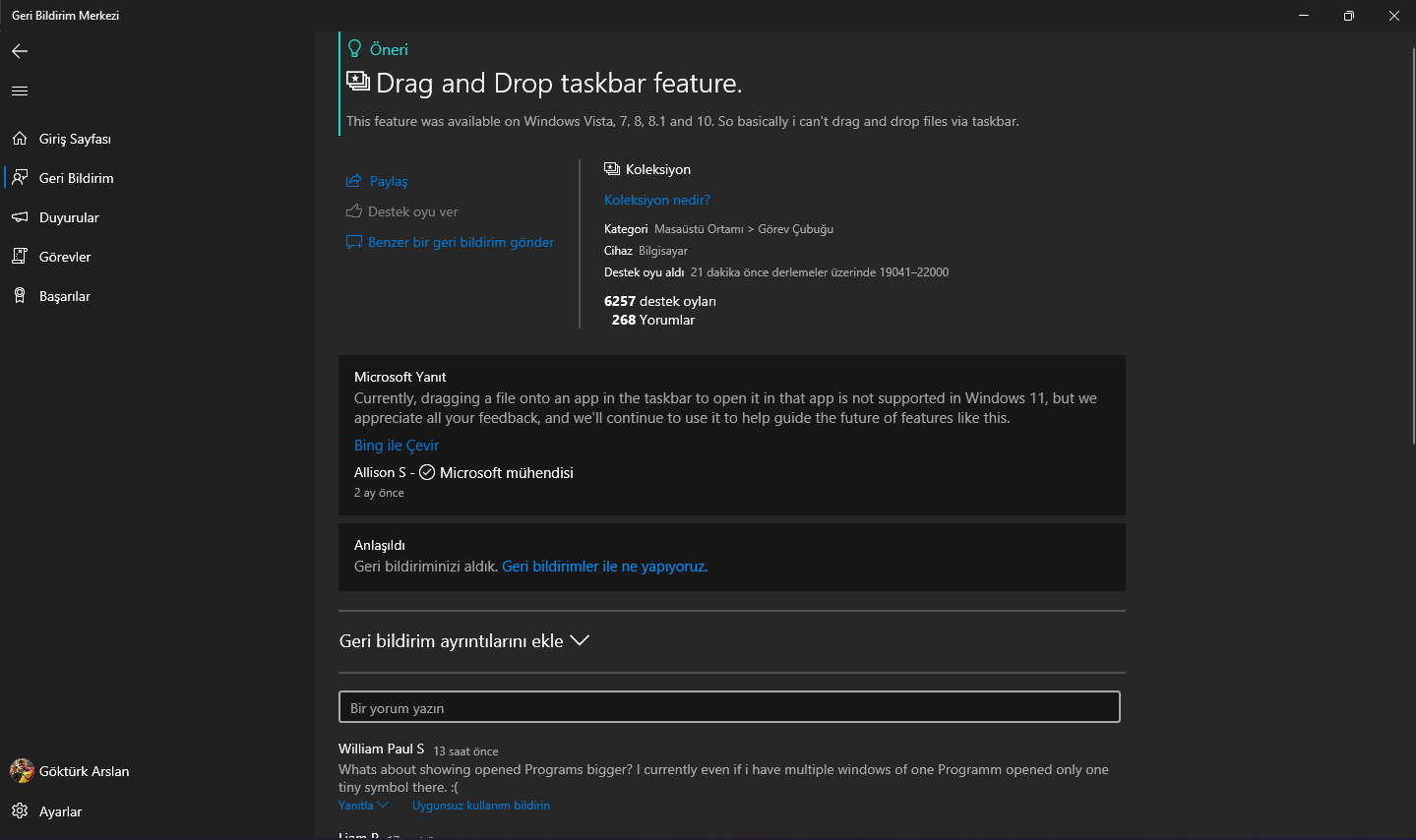Click Bing ile Çevir link
Image resolution: width=1416 pixels, height=840 pixels.
coord(397,446)
